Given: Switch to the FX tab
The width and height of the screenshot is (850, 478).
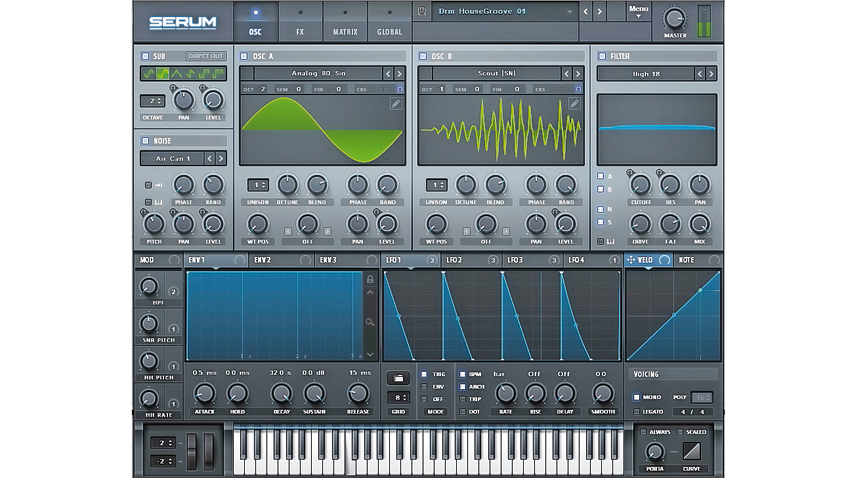Looking at the screenshot, I should [x=300, y=22].
